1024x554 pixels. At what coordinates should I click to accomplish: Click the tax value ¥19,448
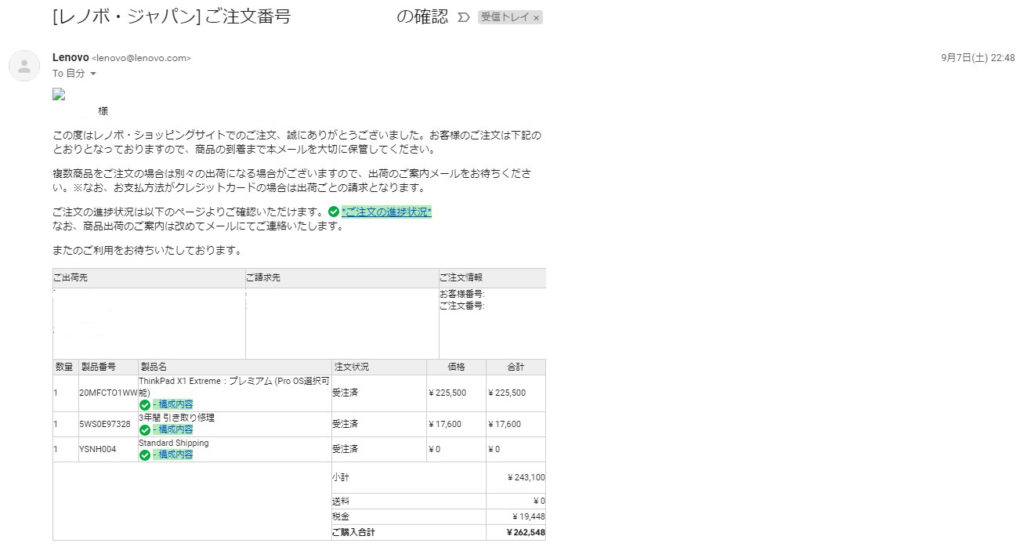[x=529, y=516]
